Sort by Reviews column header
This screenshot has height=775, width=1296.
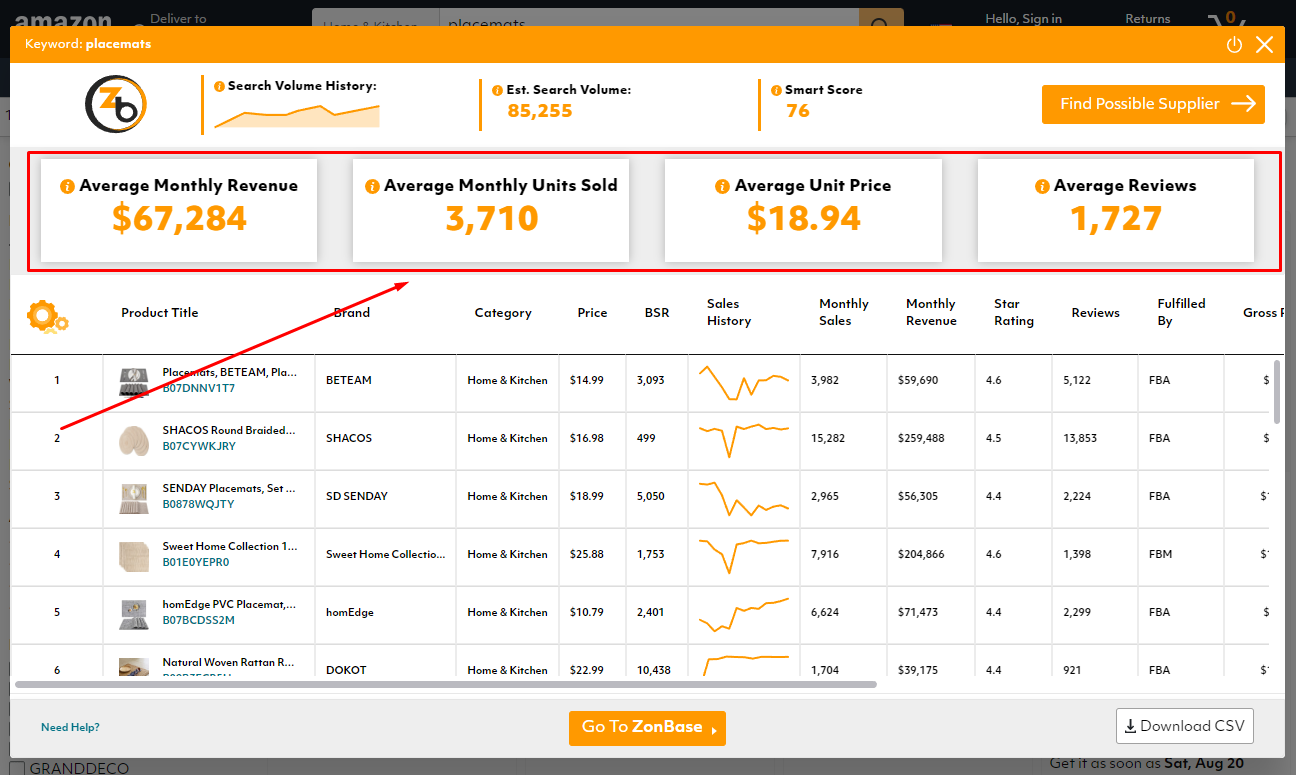1095,313
